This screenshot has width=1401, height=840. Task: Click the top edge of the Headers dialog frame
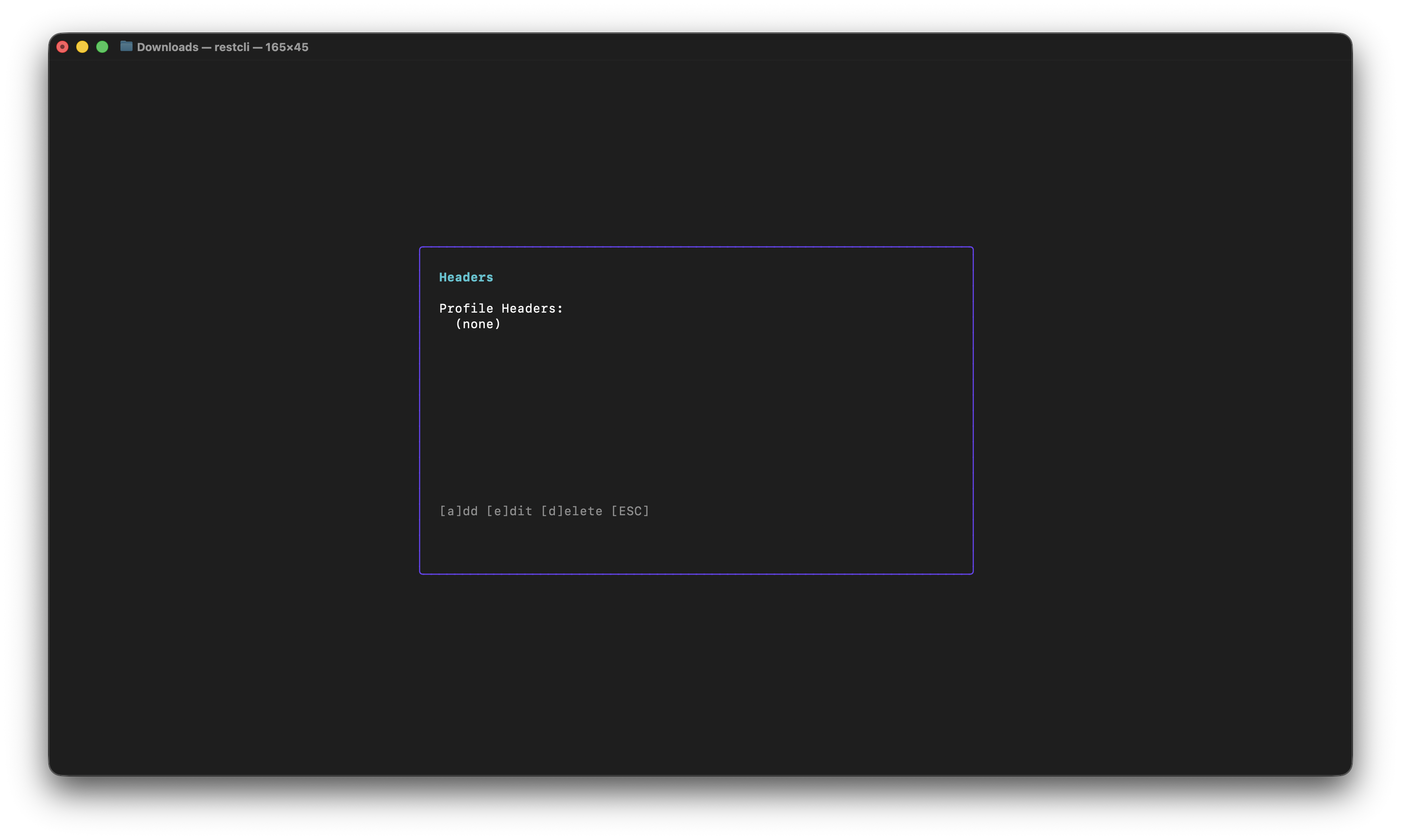695,247
